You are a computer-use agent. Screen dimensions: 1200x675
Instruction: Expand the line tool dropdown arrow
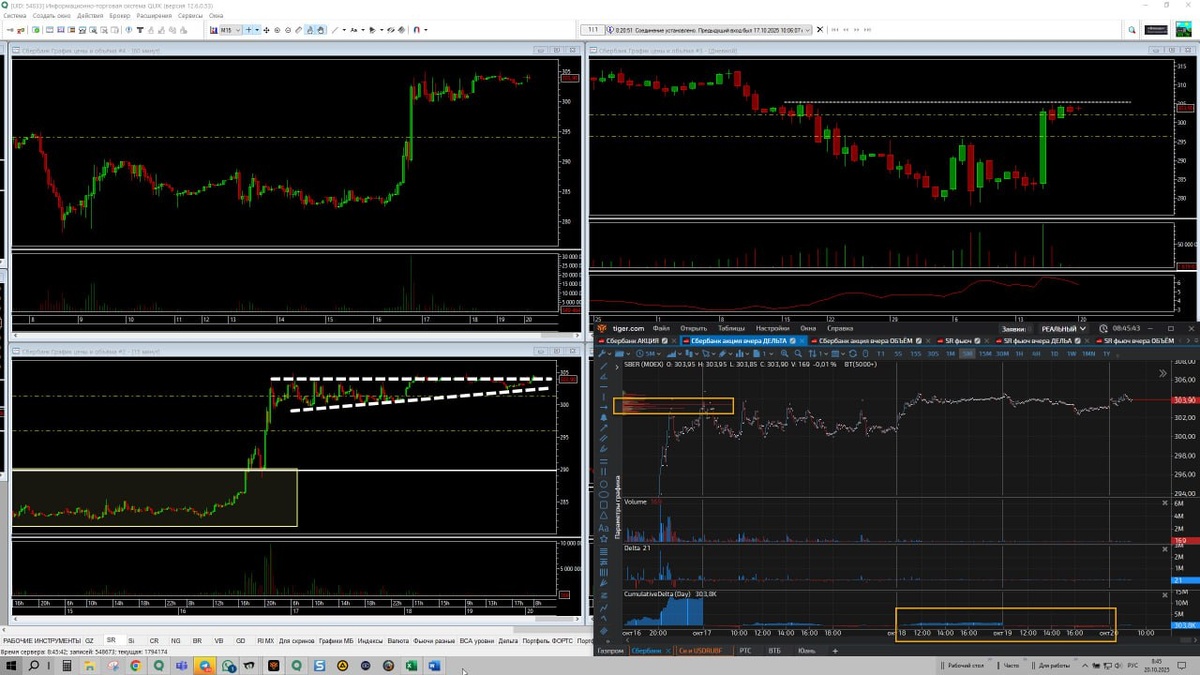click(x=345, y=30)
